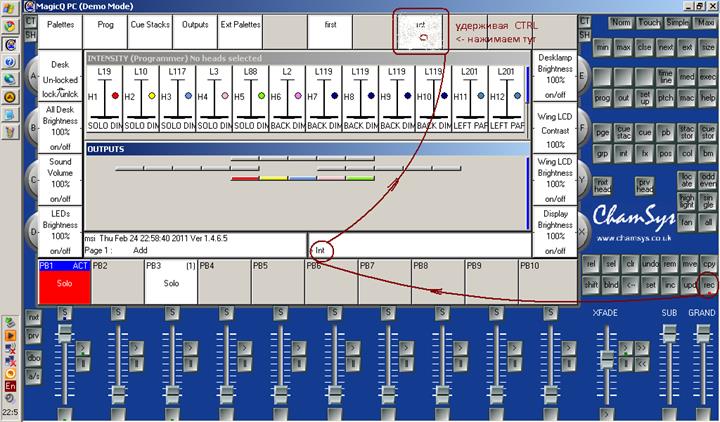Click the cpy copy button
The width and height of the screenshot is (720, 422).
point(709,264)
